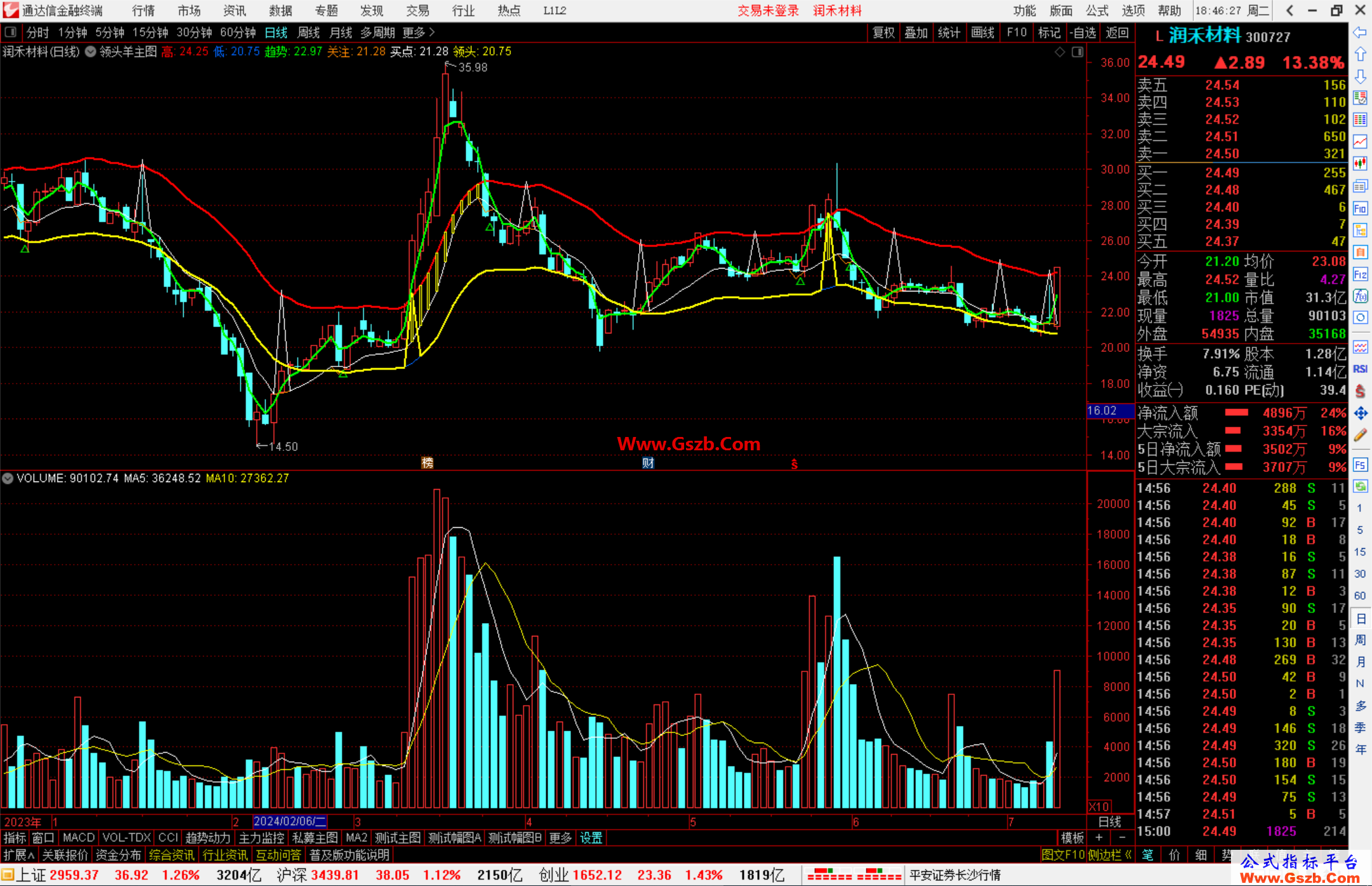Click the chart panel toggle icon top-right

(1078, 52)
